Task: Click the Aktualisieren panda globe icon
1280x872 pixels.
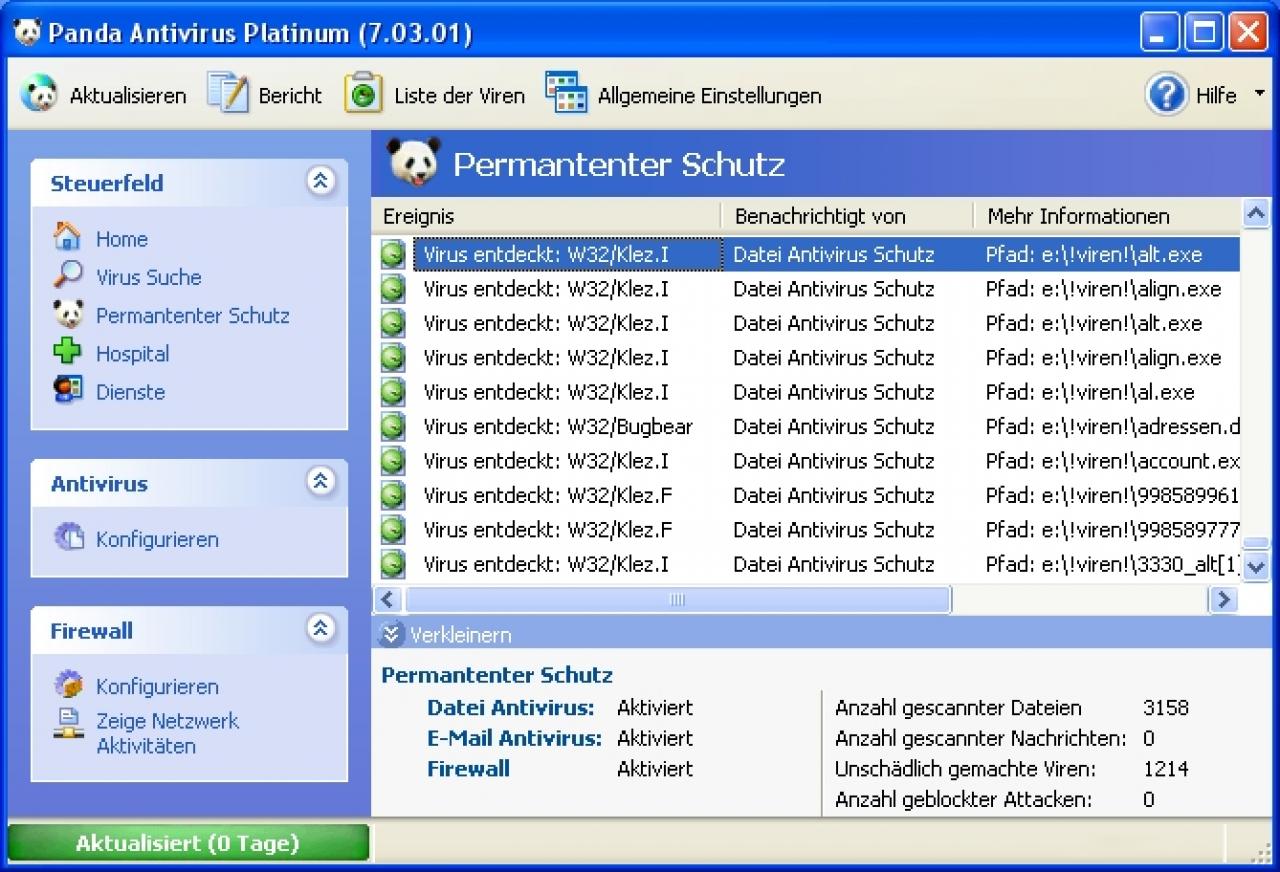Action: coord(39,95)
